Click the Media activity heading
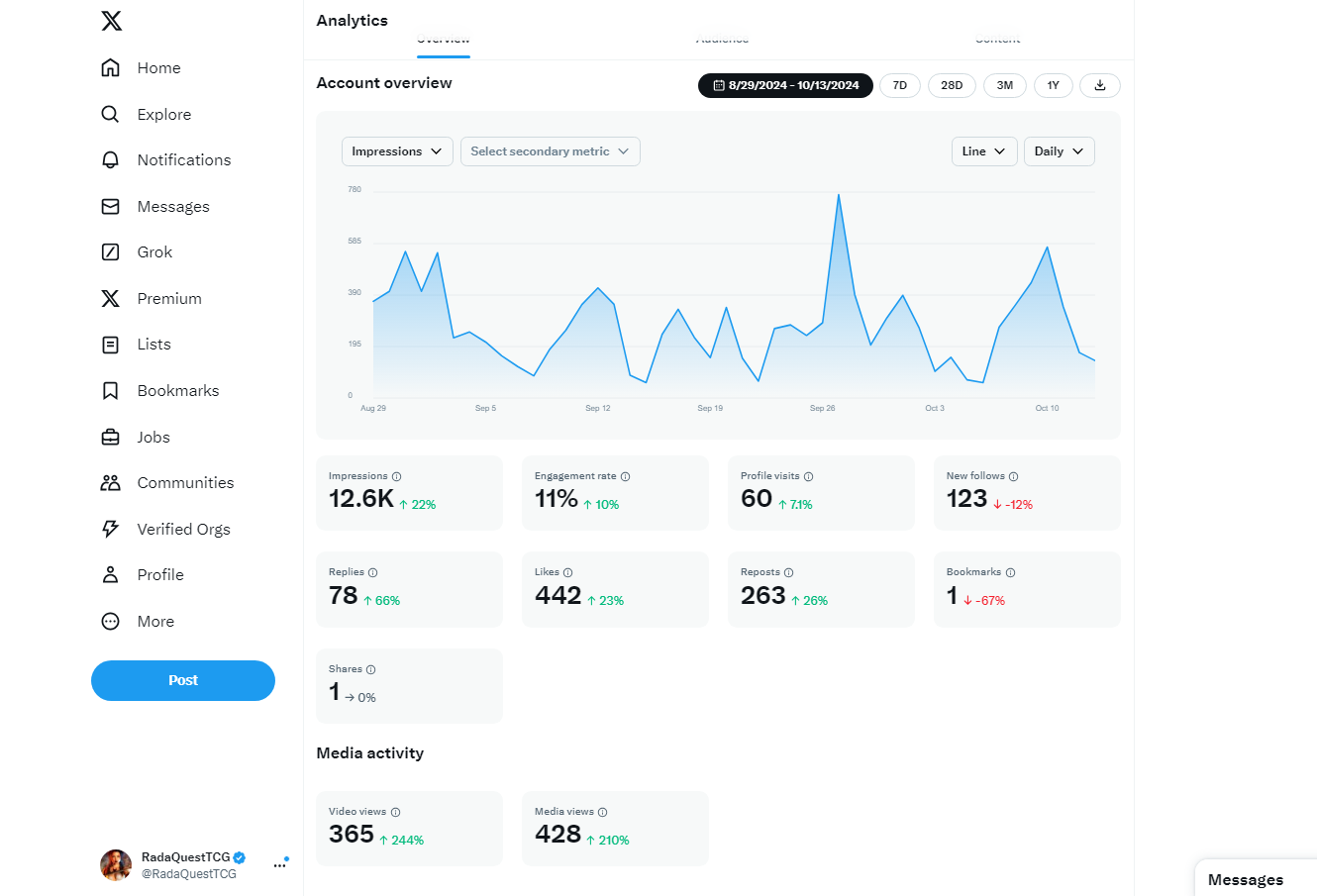 (x=370, y=753)
